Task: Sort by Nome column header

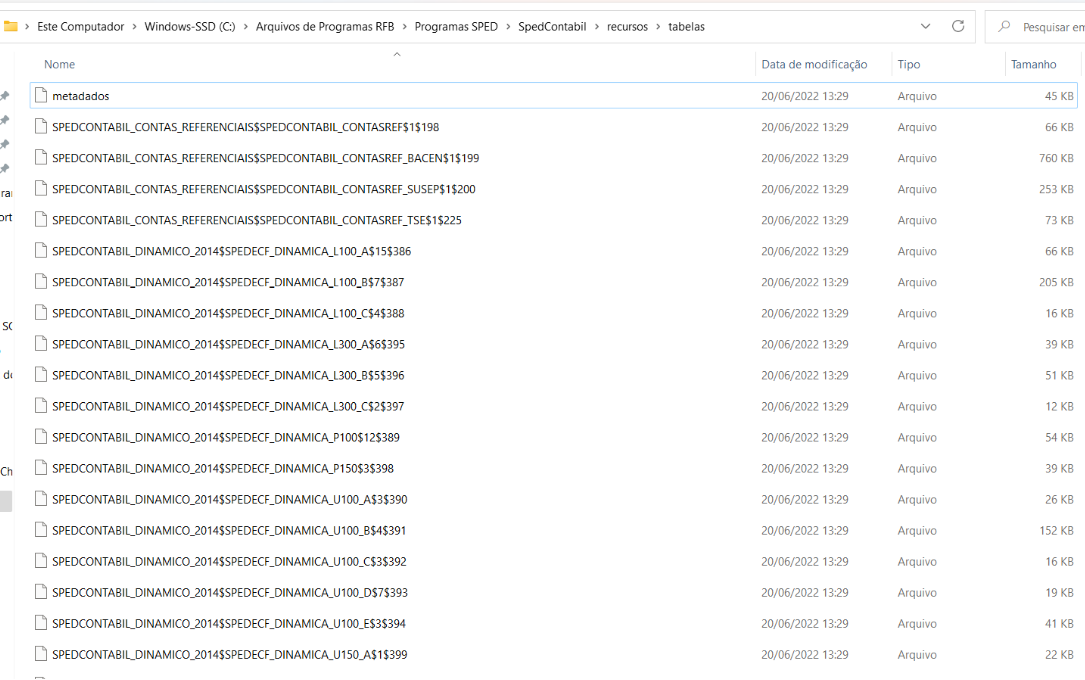Action: (60, 64)
